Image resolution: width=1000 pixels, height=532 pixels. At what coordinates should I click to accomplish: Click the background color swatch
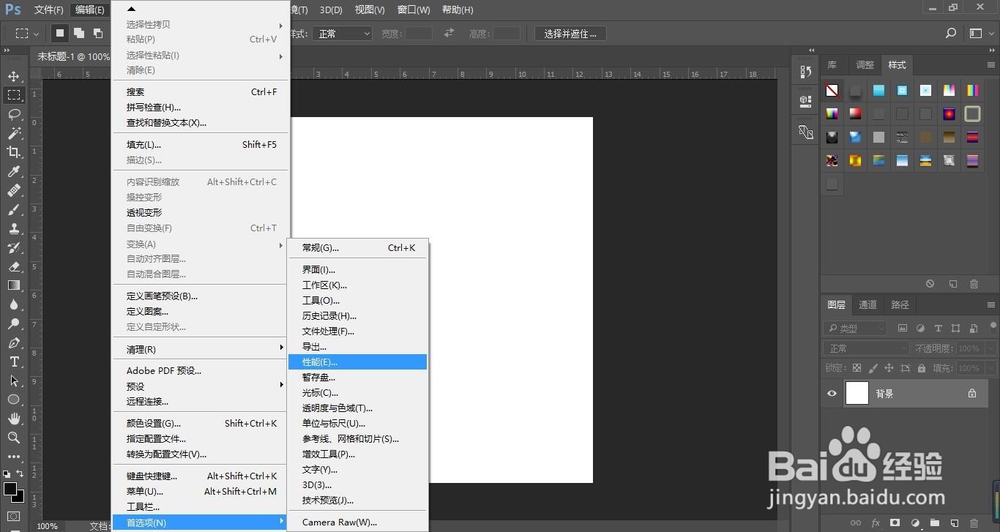pos(17,496)
